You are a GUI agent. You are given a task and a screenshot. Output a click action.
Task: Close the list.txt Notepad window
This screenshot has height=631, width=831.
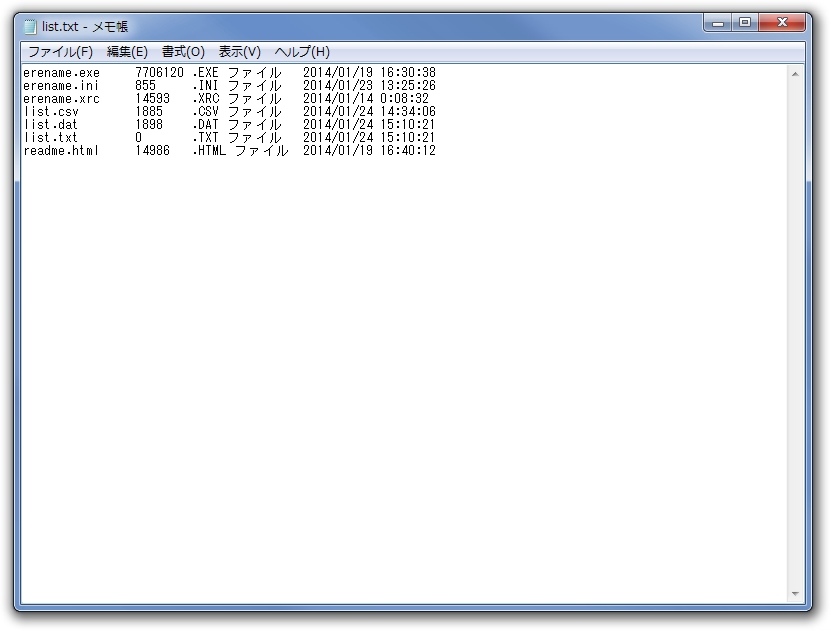pyautogui.click(x=782, y=23)
